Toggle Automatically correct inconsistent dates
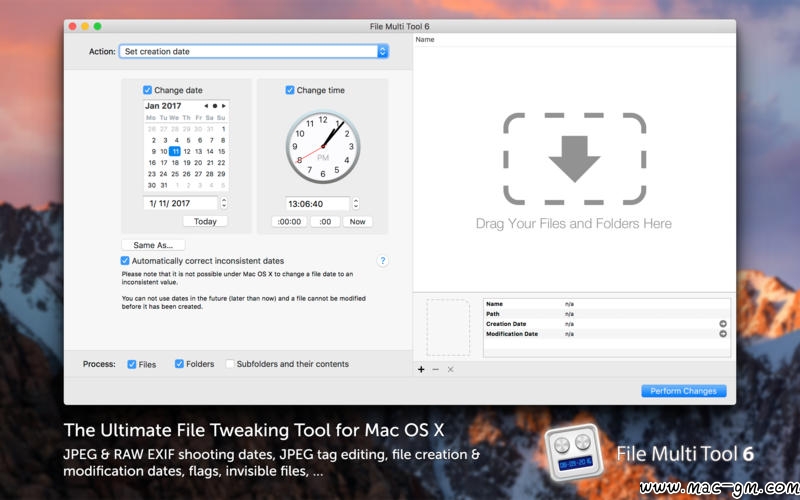Image resolution: width=800 pixels, height=500 pixels. click(125, 261)
